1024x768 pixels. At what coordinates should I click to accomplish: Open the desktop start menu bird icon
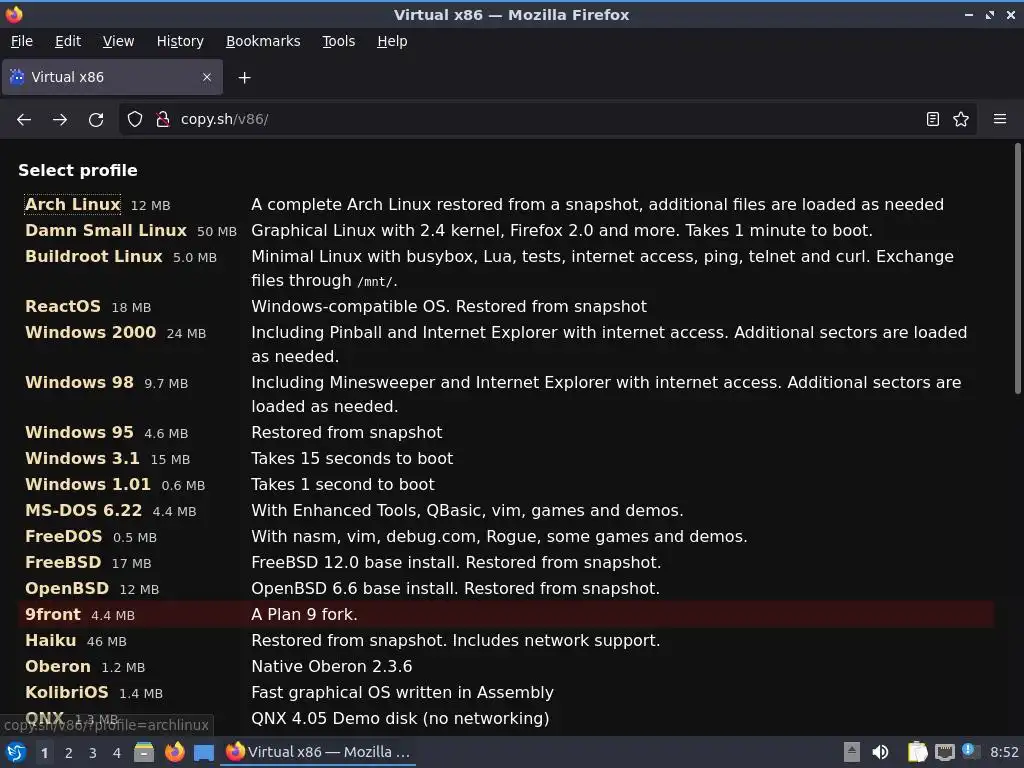point(16,752)
